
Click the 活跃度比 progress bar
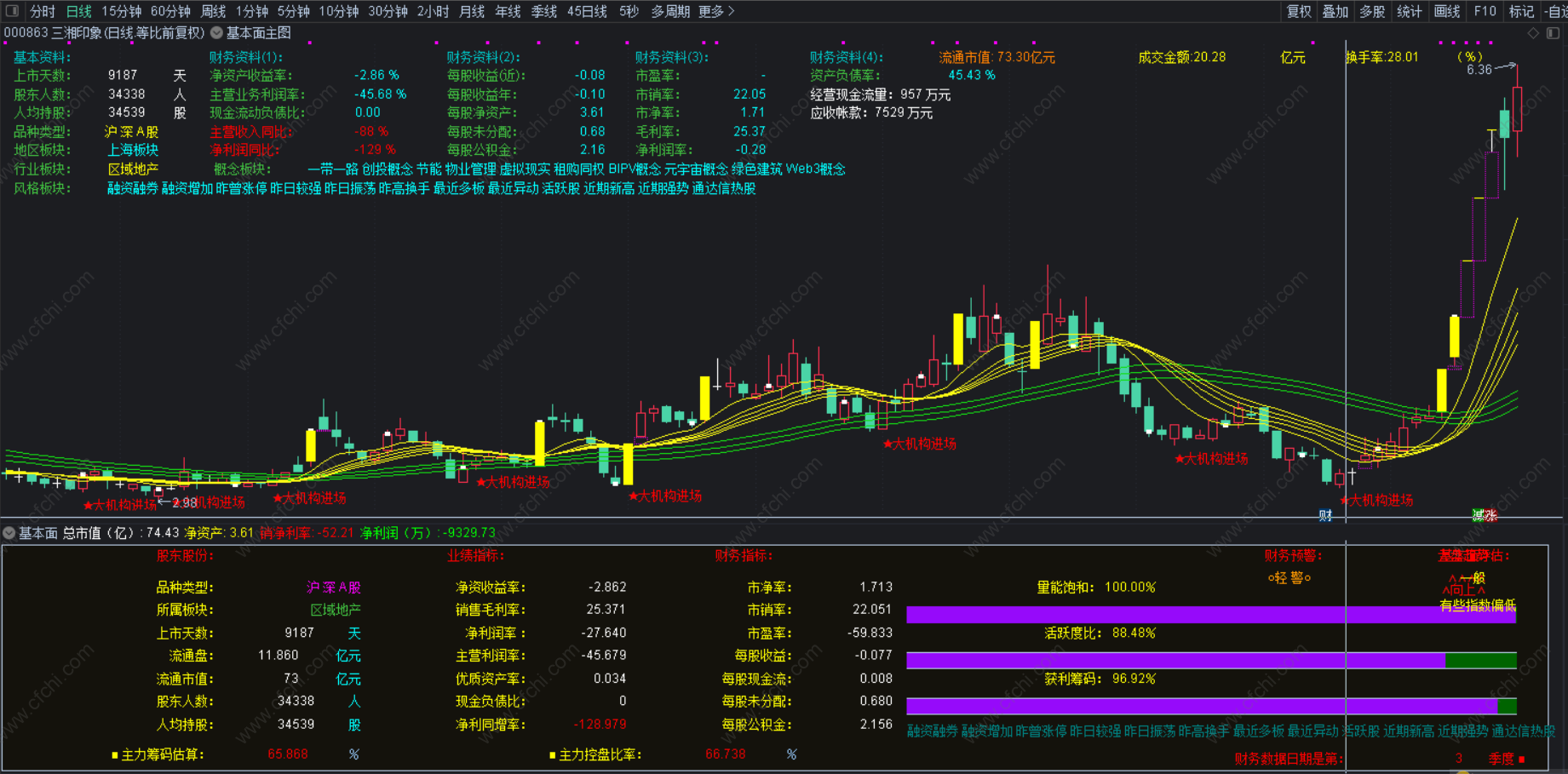pos(1211,661)
